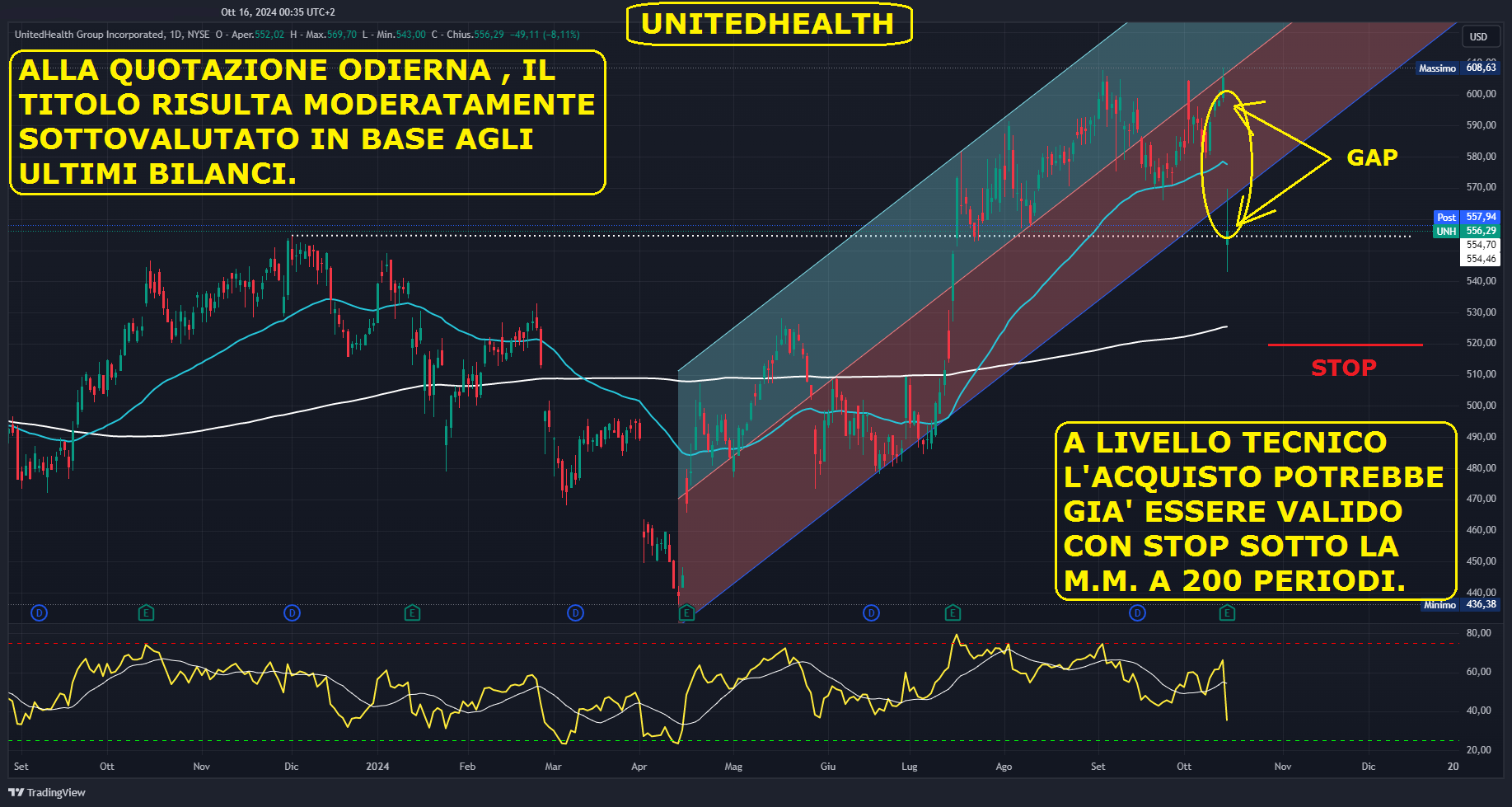Click the Apr label on the time axis
Screen dimensions: 1512x807
point(639,767)
